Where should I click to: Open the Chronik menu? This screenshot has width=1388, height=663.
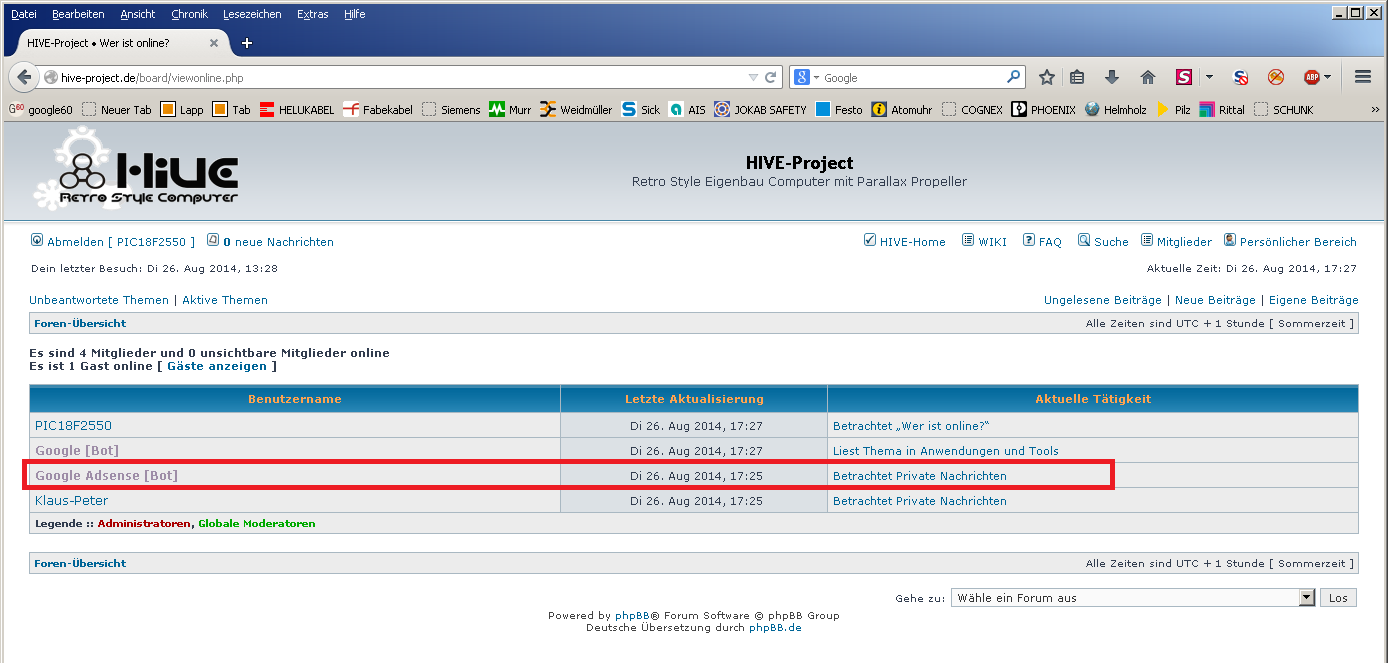(x=189, y=14)
